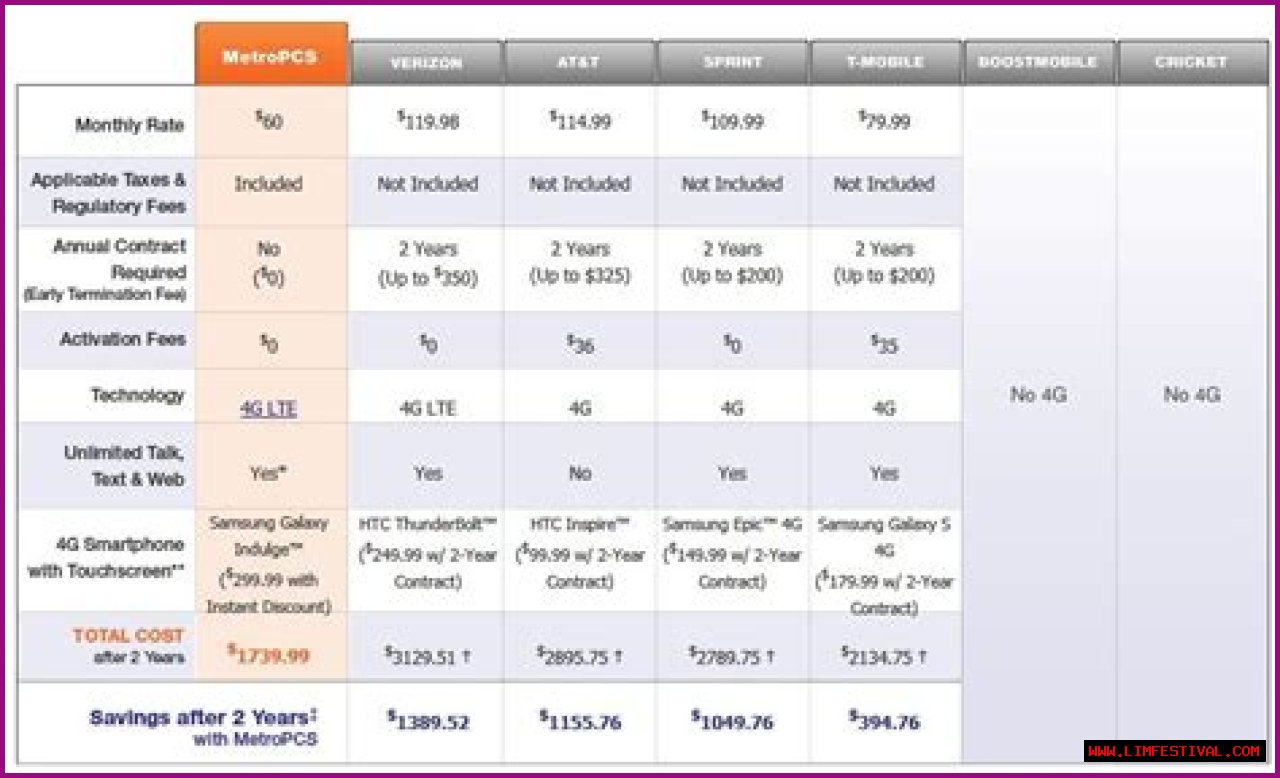The image size is (1280, 778).
Task: Click the BoostMobile column header
Action: coord(1038,63)
